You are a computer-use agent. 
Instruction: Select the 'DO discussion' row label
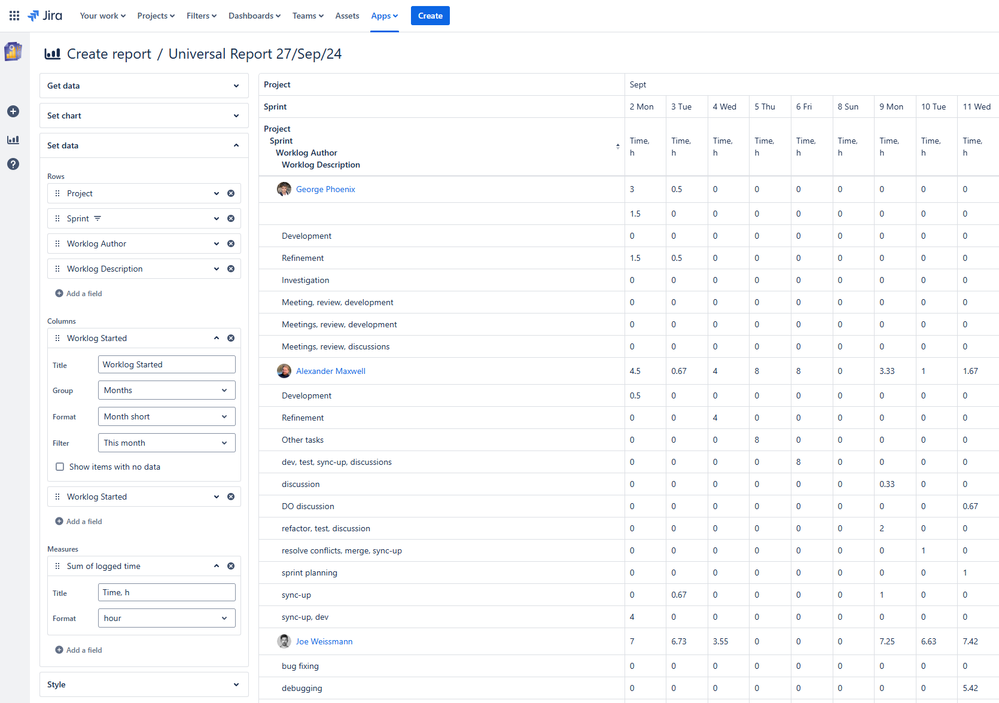(x=308, y=506)
